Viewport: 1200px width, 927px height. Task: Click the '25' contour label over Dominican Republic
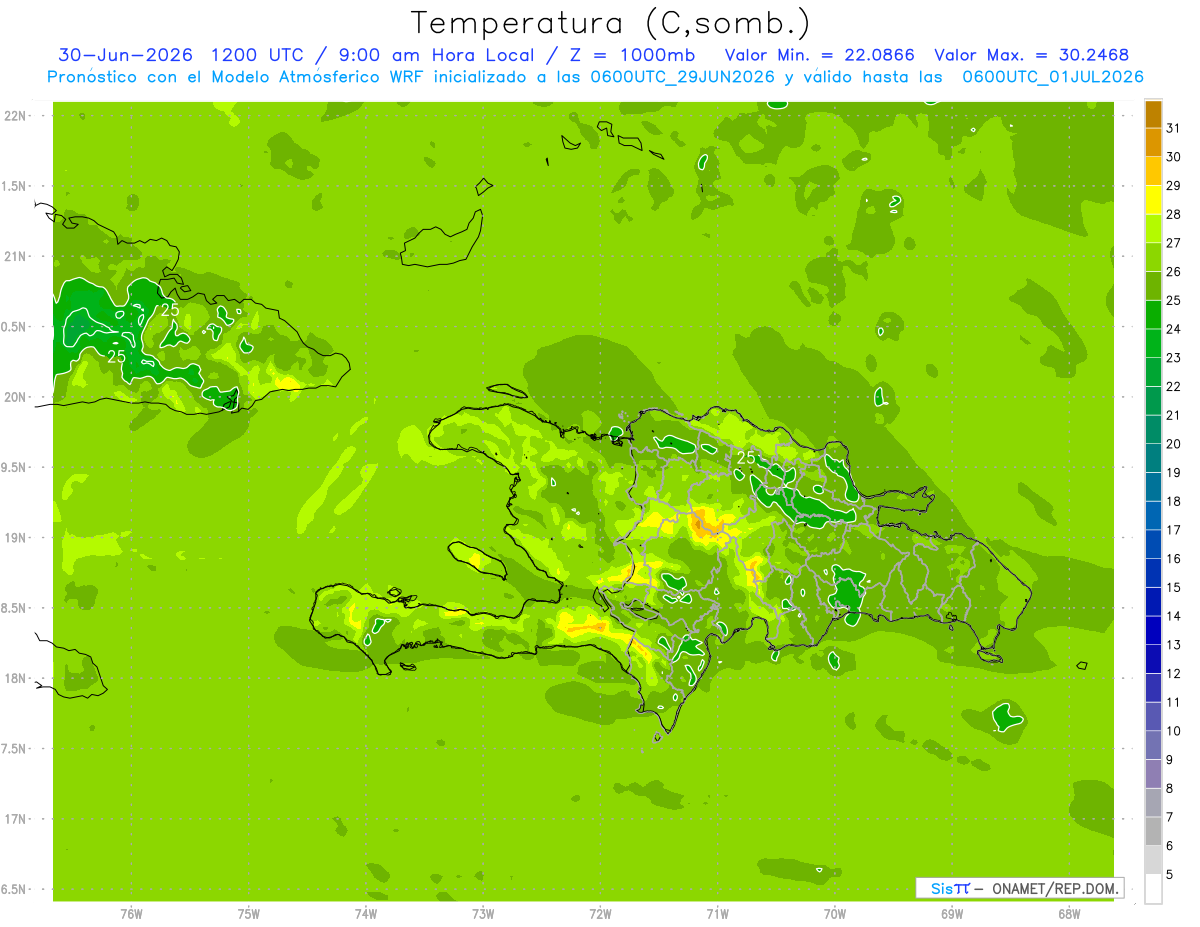pyautogui.click(x=745, y=457)
